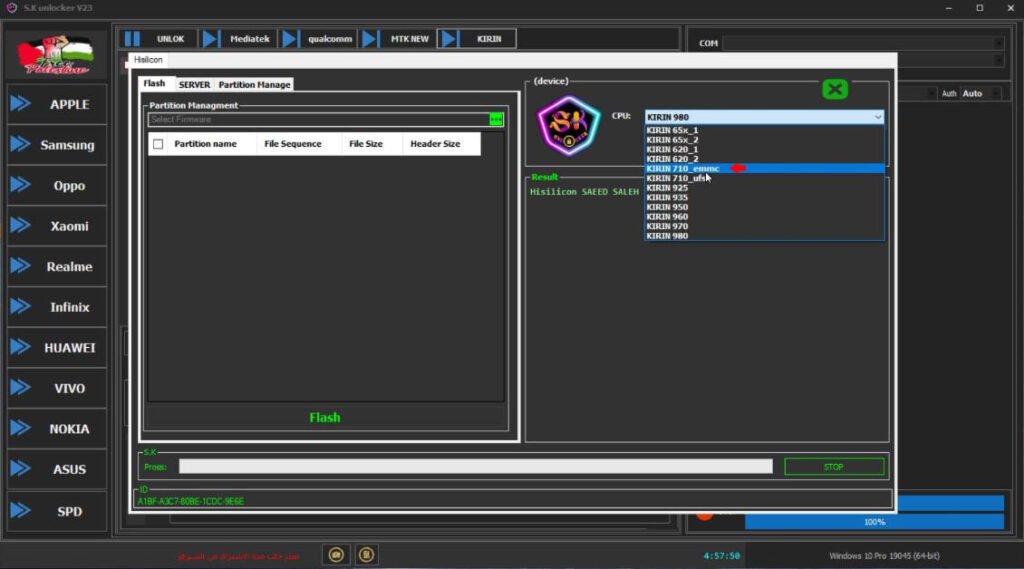The image size is (1024, 569).
Task: Choose KIRIN 620_1 from CPU list
Action: pyautogui.click(x=764, y=149)
